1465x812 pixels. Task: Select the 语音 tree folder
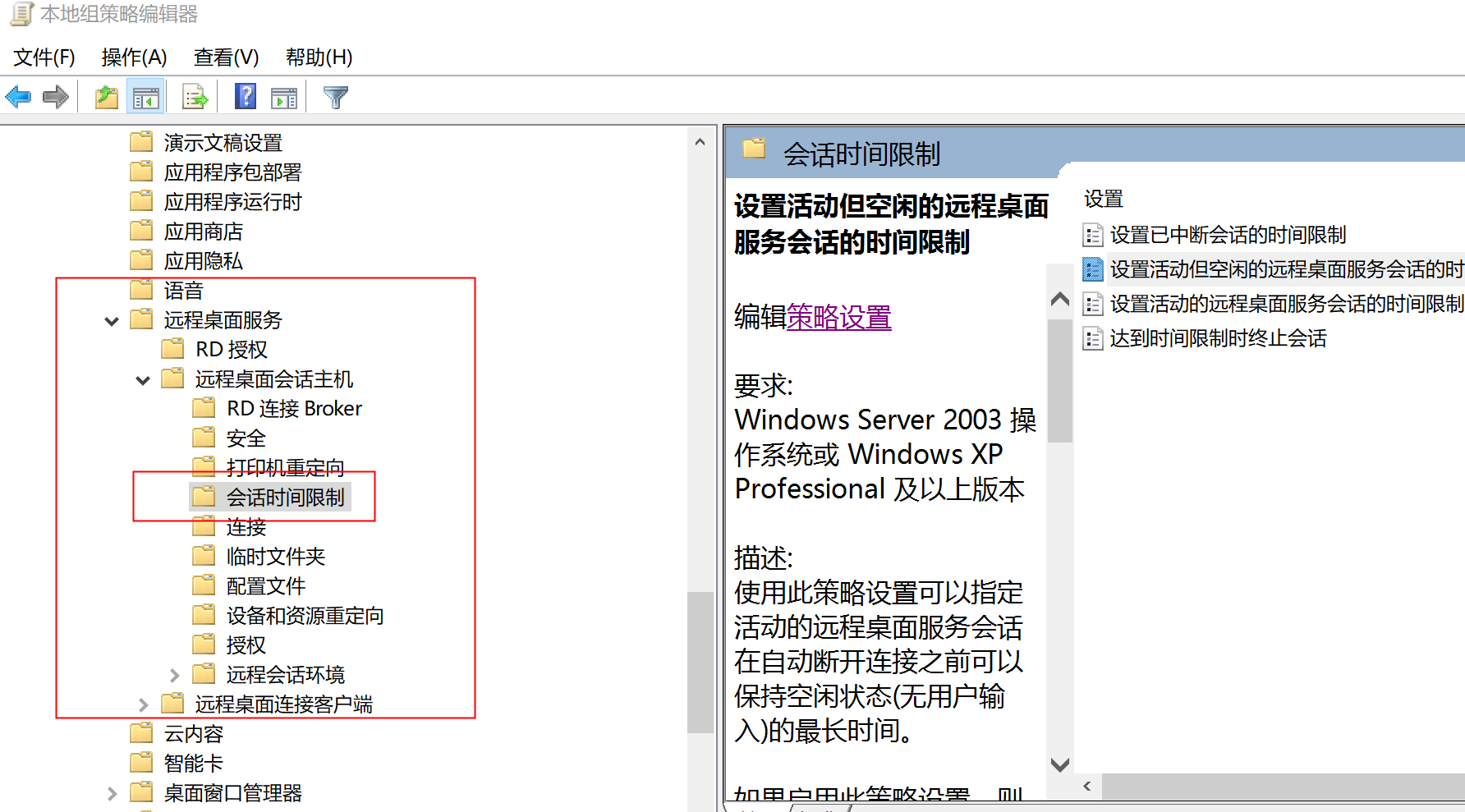tap(183, 291)
